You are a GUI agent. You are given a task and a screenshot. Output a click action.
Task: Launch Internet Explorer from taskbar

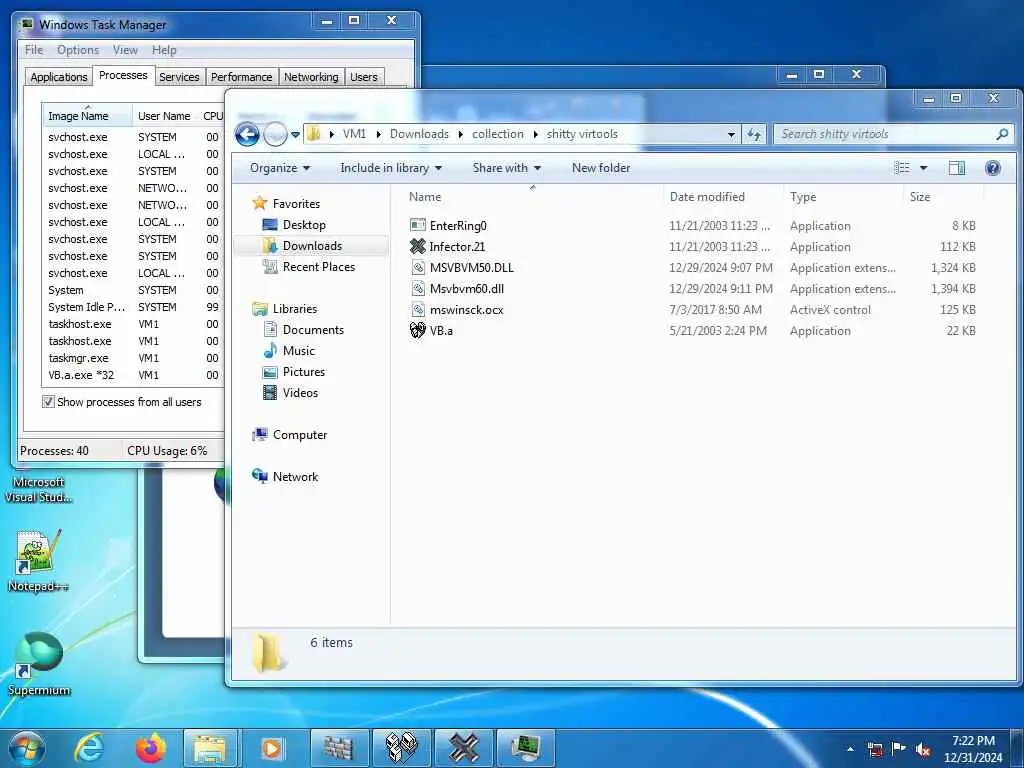click(89, 748)
